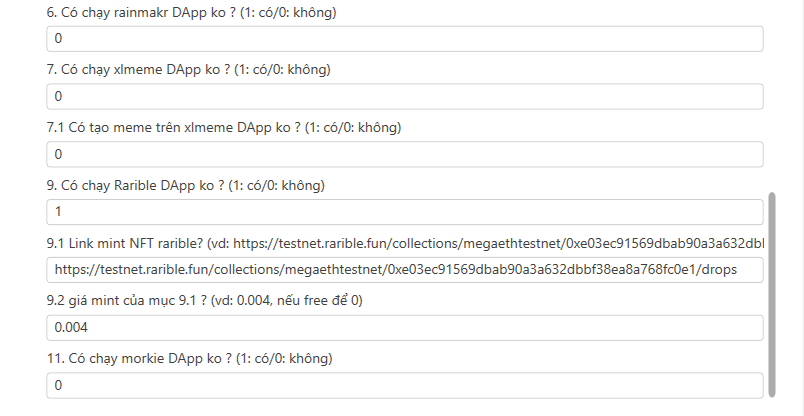804x416 pixels.
Task: Focus the rainmakr DApp answer field
Action: pyautogui.click(x=405, y=39)
